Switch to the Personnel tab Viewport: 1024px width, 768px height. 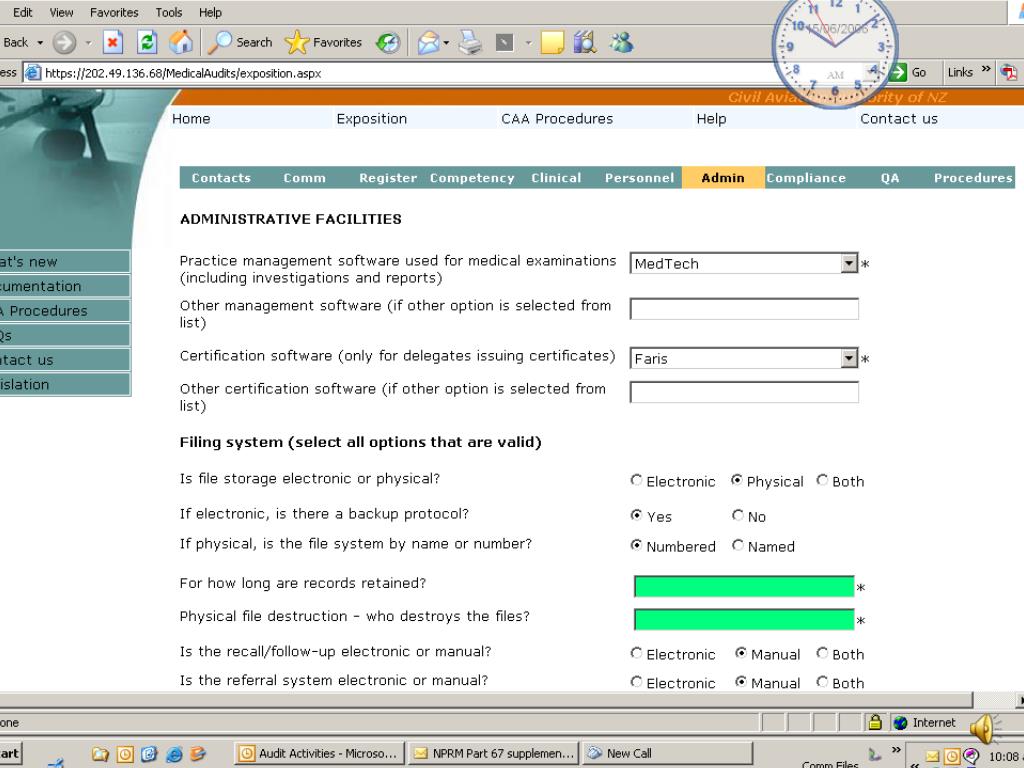click(x=639, y=178)
